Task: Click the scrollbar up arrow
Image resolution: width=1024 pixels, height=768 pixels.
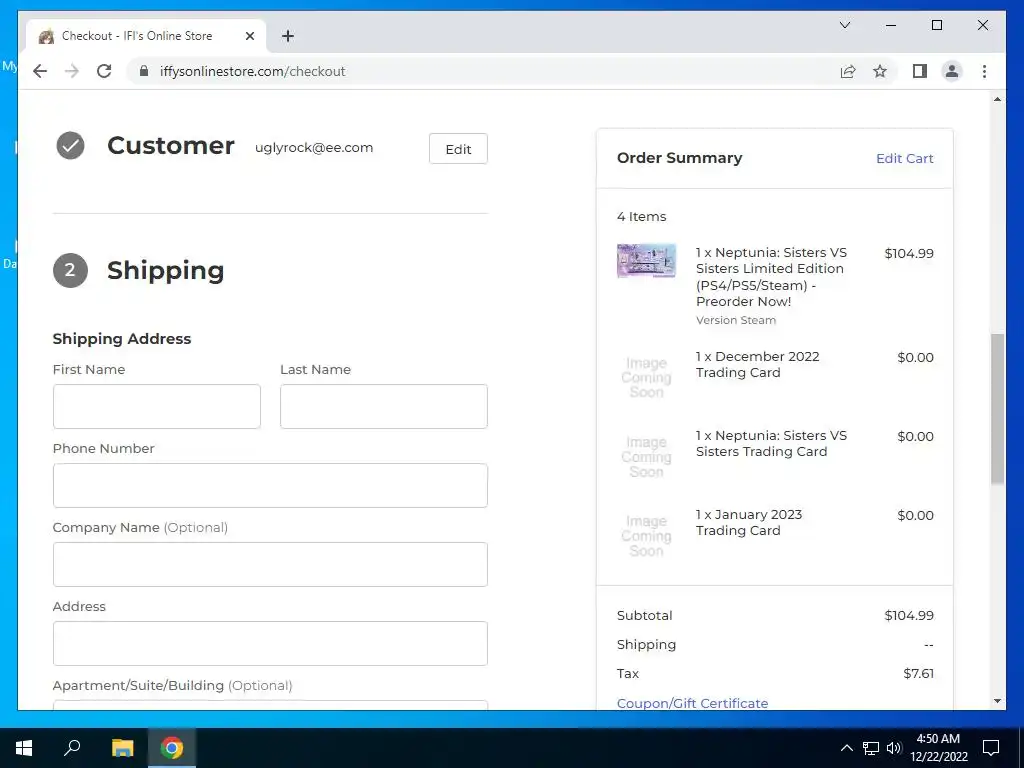Action: click(997, 99)
